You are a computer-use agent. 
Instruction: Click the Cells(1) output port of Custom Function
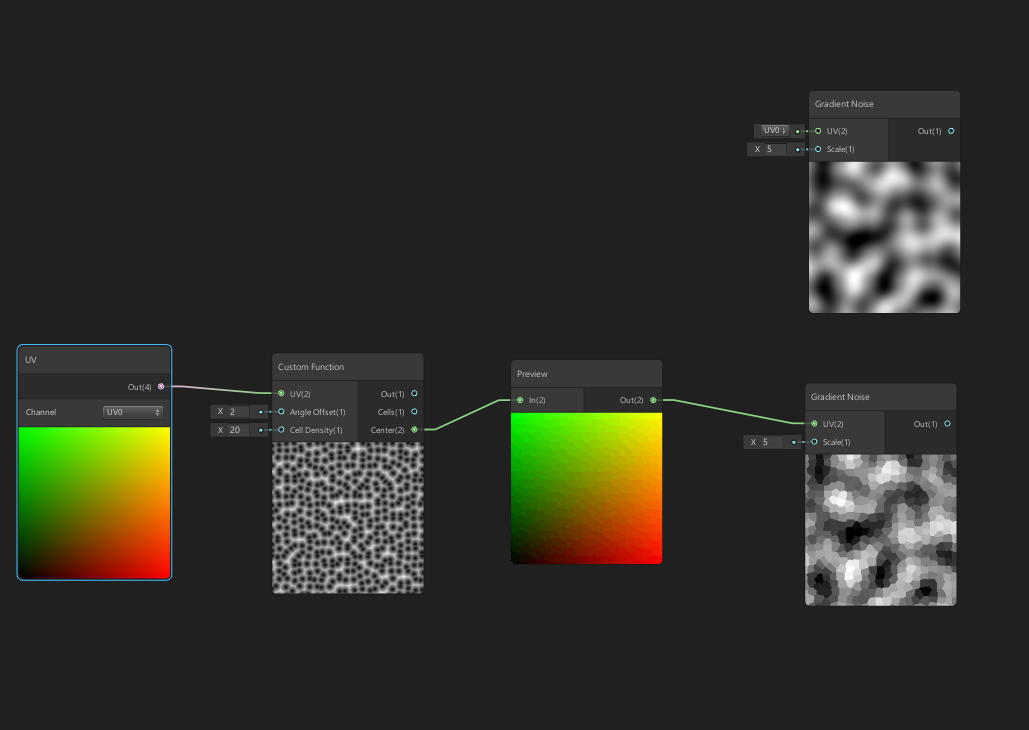point(415,411)
